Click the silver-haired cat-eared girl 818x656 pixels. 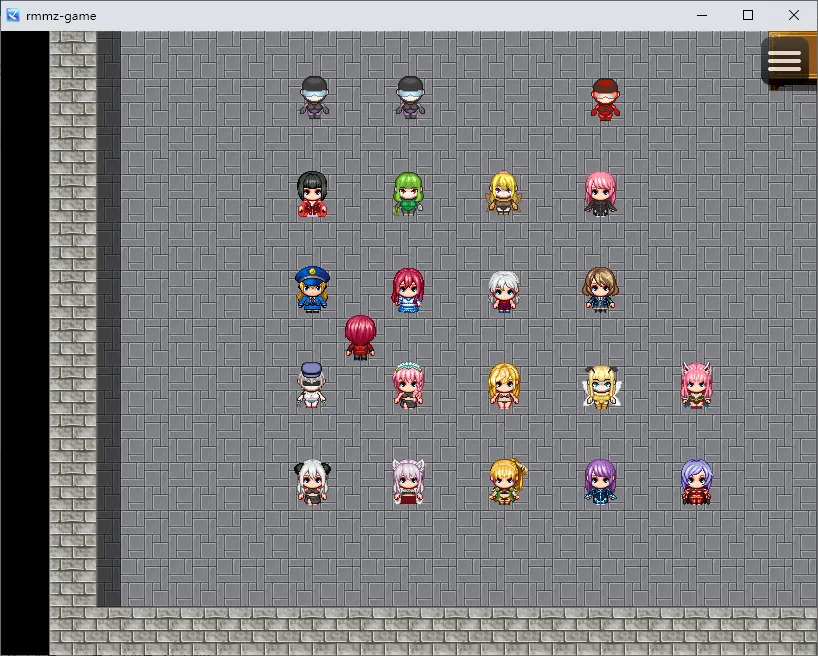point(408,482)
